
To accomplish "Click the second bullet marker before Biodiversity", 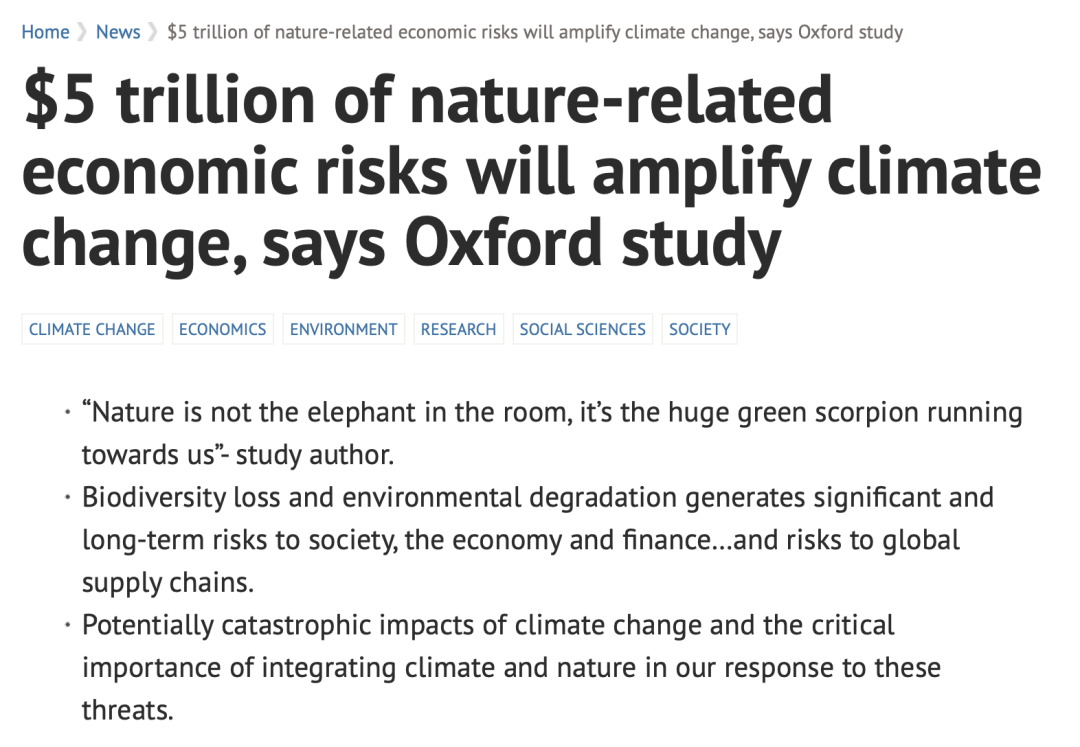I will coord(68,497).
